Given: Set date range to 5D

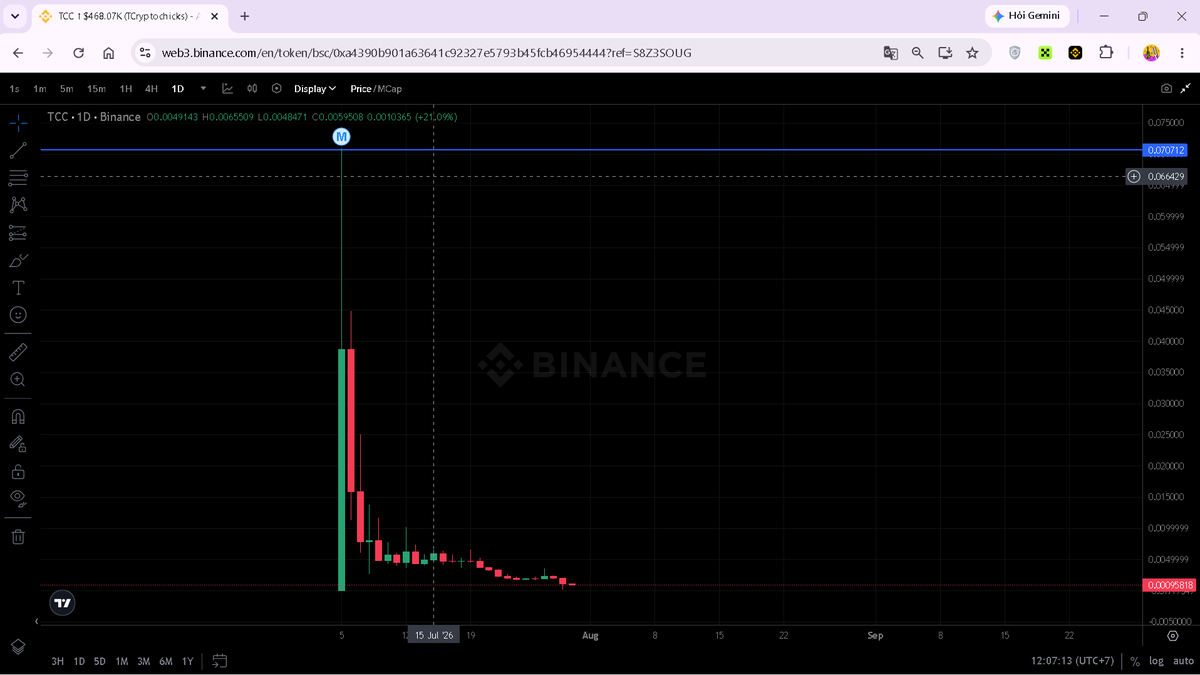Looking at the screenshot, I should tap(100, 661).
